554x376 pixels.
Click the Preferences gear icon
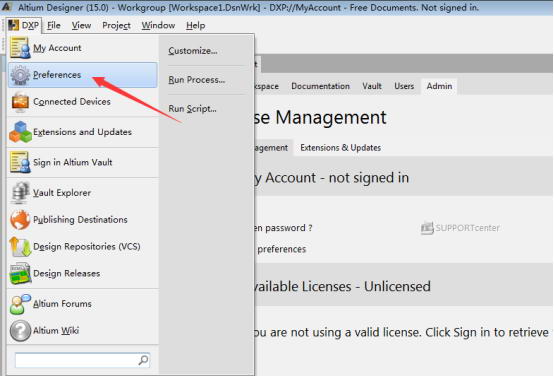click(x=20, y=75)
